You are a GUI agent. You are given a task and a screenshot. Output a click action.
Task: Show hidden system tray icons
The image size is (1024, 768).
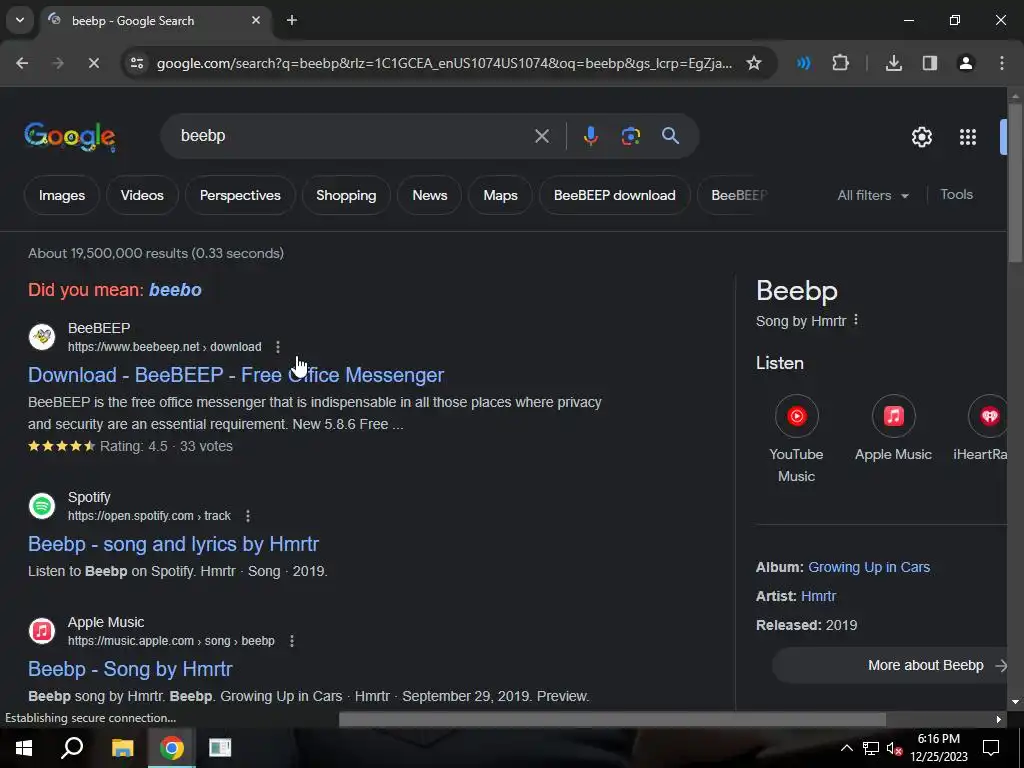[x=846, y=748]
